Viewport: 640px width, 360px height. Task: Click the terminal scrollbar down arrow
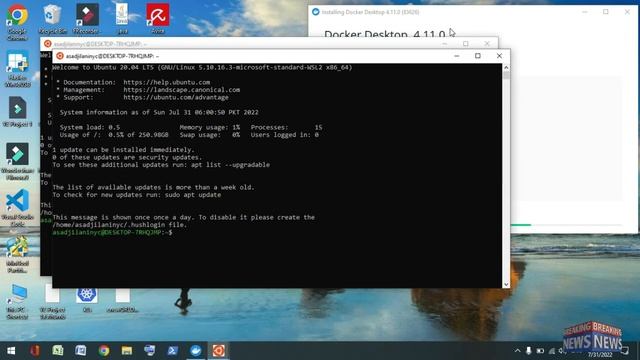(506, 284)
